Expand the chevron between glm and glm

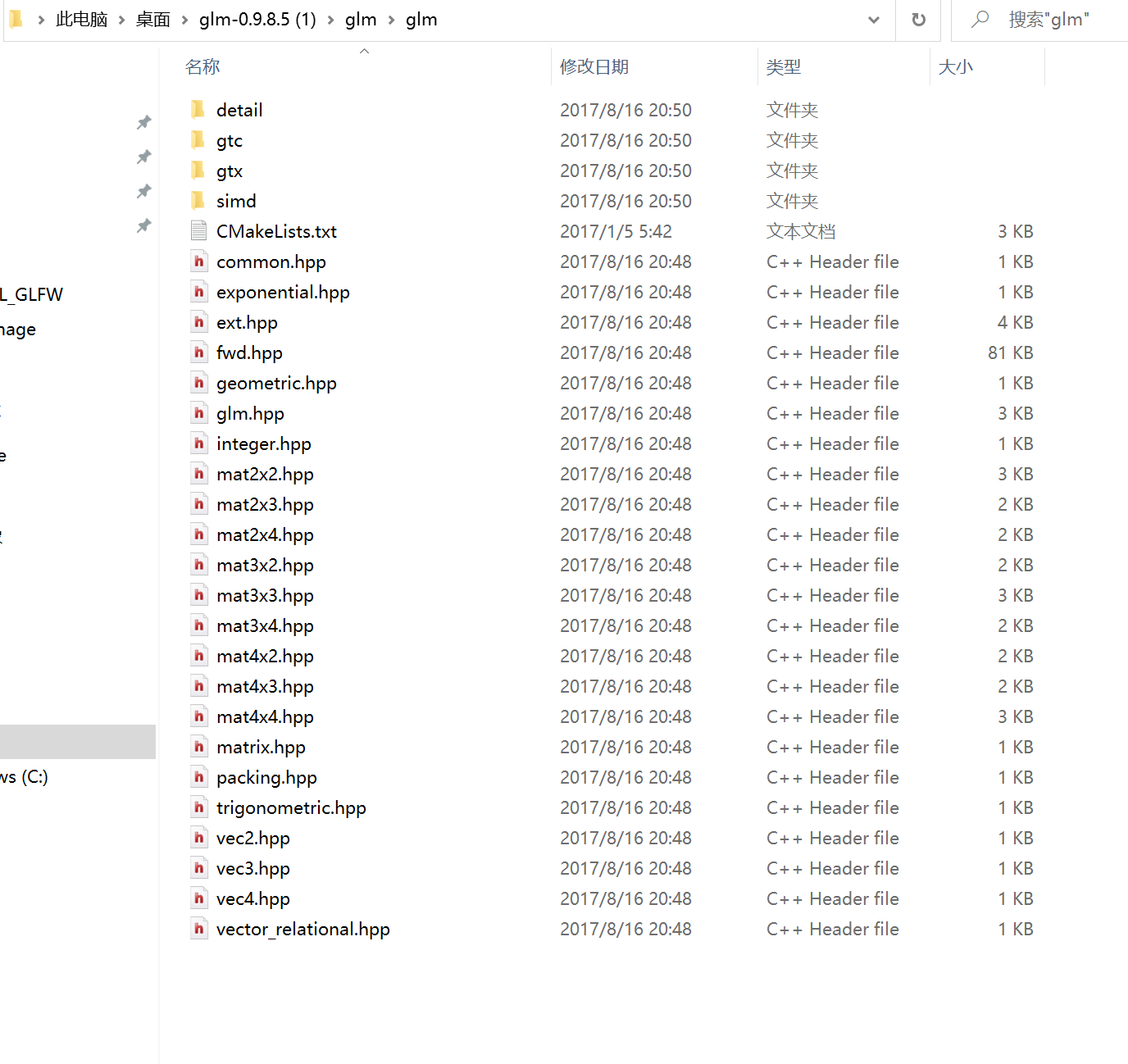tap(391, 20)
